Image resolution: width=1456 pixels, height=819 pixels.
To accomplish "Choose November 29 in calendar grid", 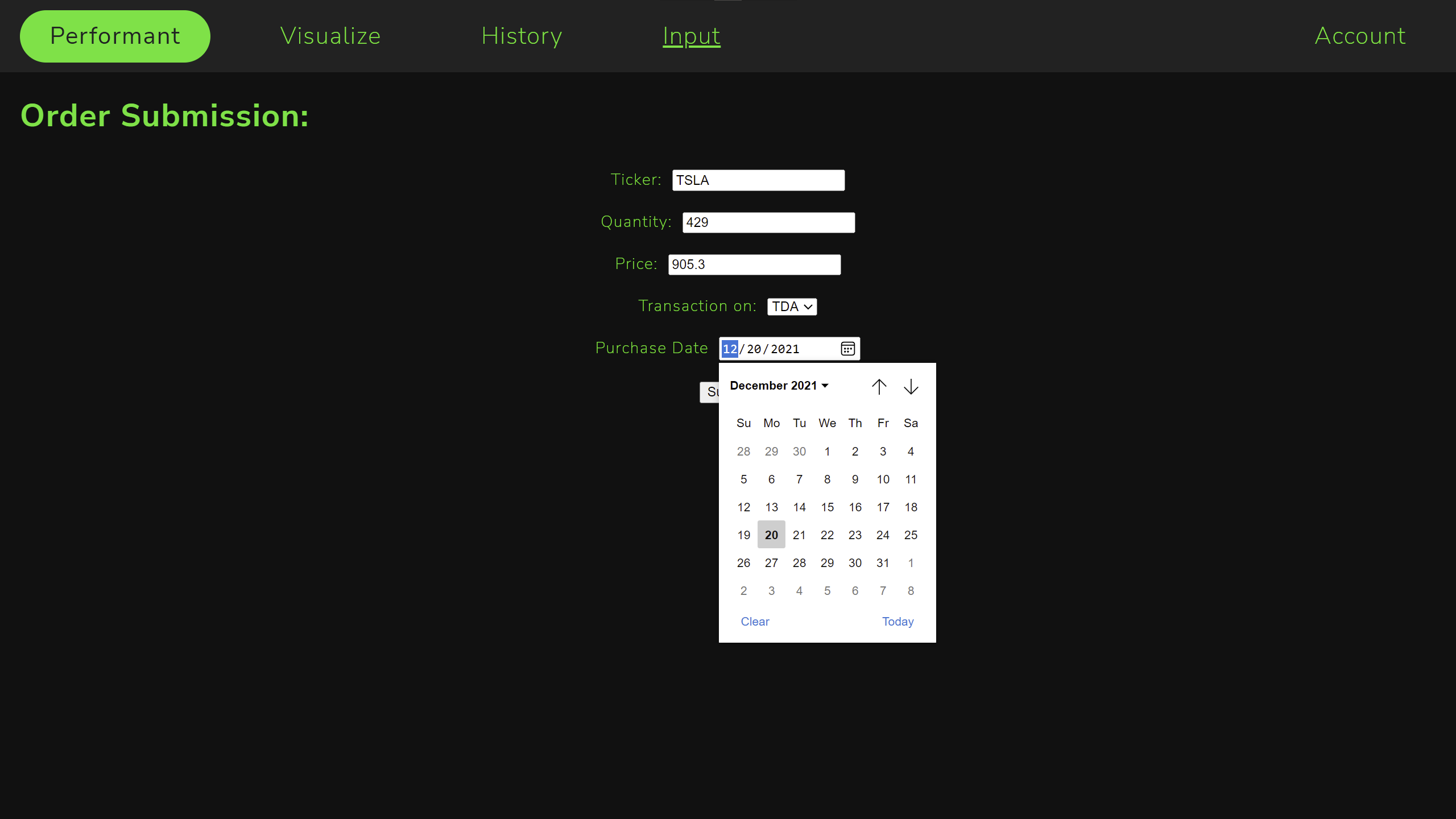I will [771, 452].
